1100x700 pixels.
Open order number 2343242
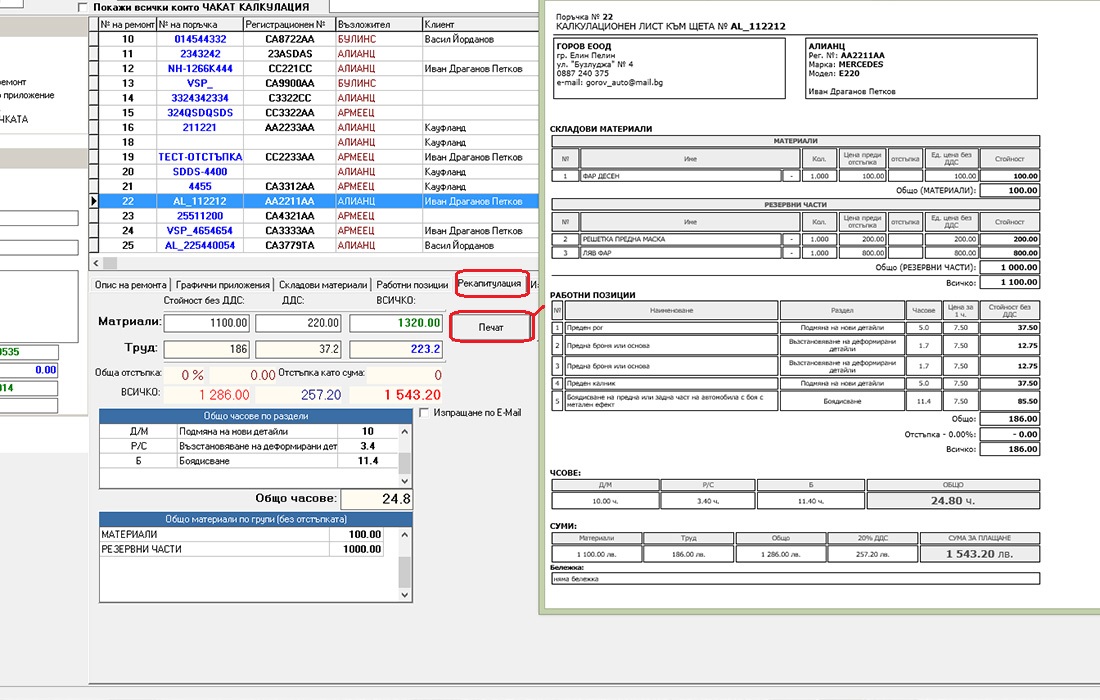[x=201, y=54]
